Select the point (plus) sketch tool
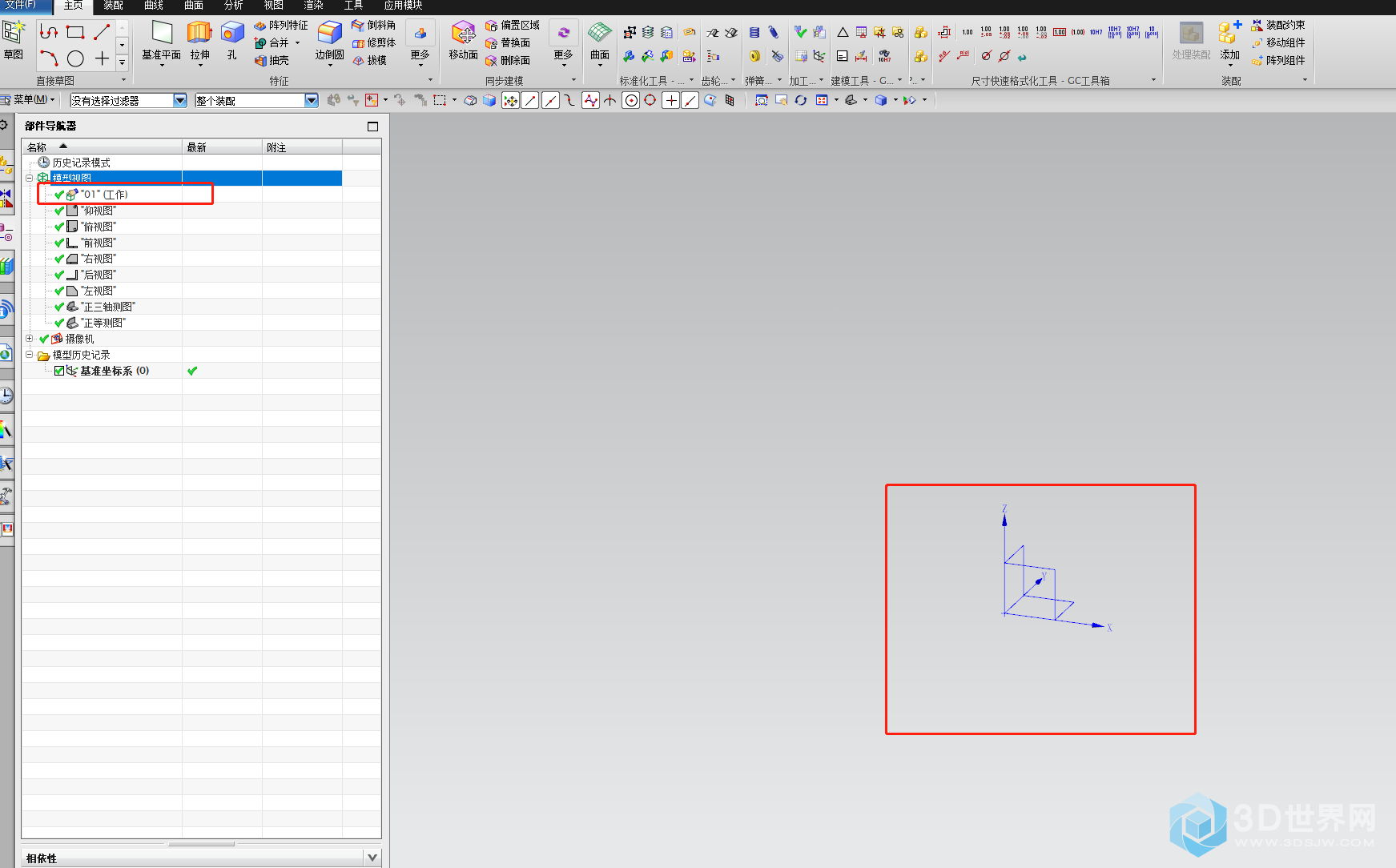This screenshot has height=868, width=1396. (102, 58)
